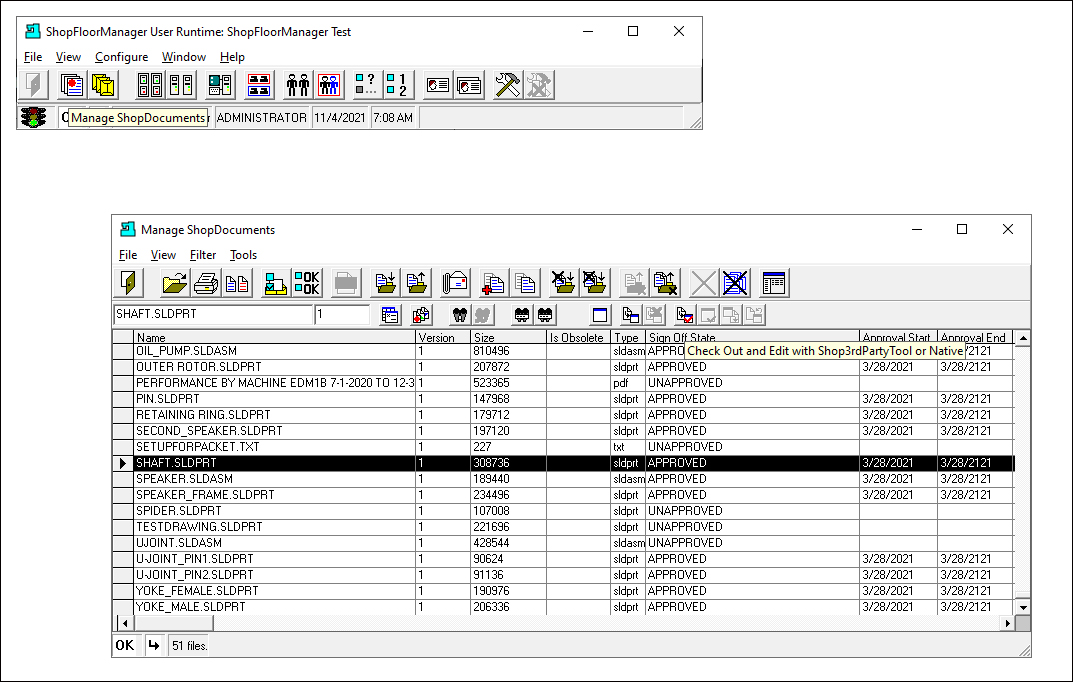This screenshot has width=1073, height=682.
Task: Click the compare two documents icon
Action: click(237, 283)
